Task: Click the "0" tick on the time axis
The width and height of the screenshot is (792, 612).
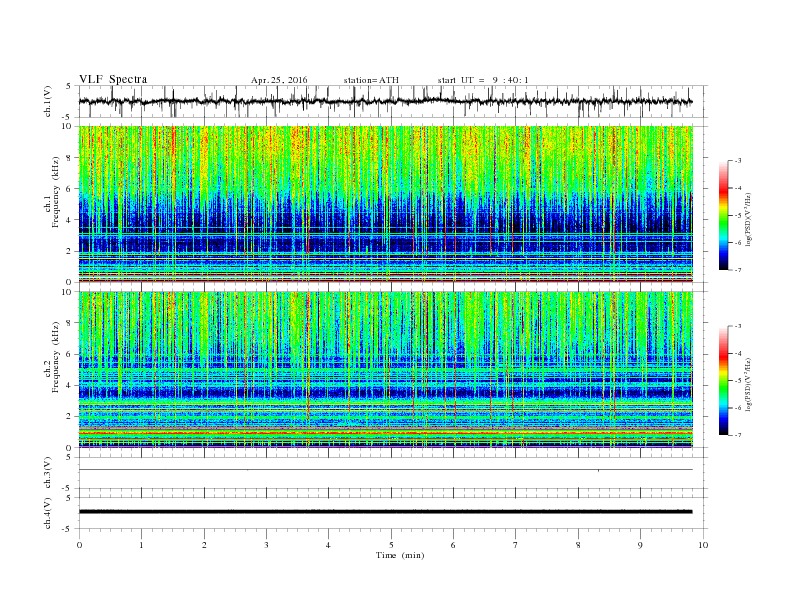Action: pyautogui.click(x=79, y=545)
